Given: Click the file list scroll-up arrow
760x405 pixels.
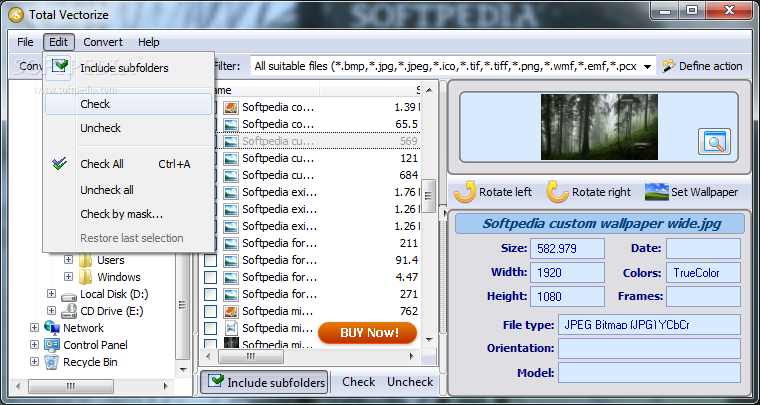Looking at the screenshot, I should coord(428,89).
